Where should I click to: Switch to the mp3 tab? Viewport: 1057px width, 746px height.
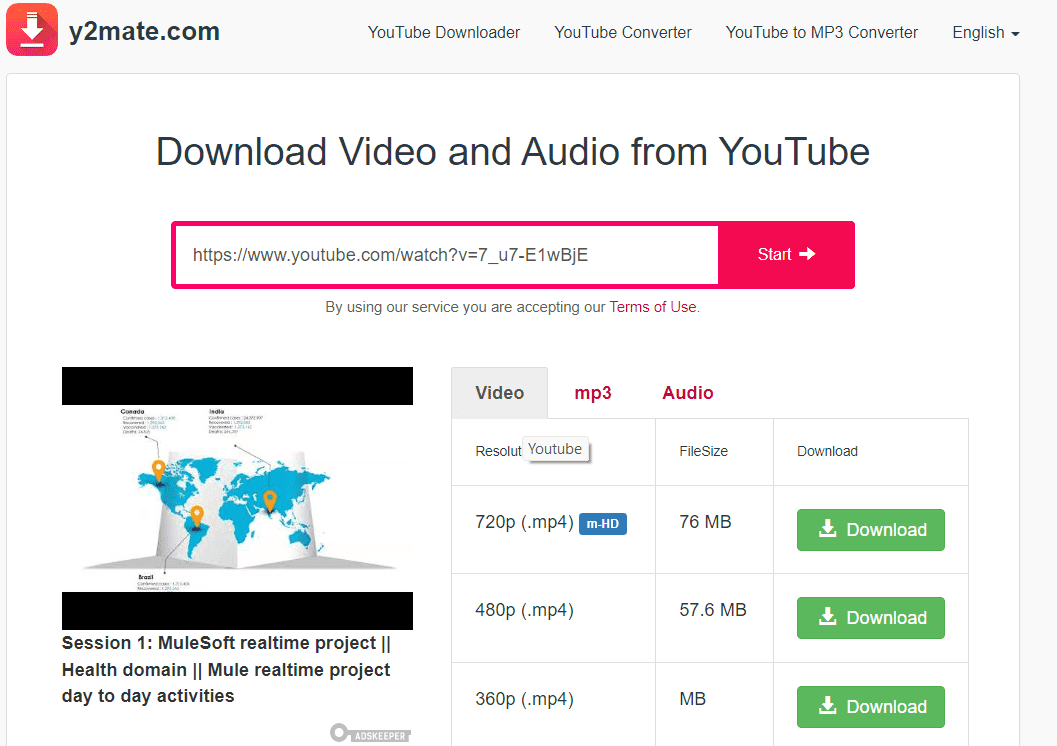click(593, 393)
